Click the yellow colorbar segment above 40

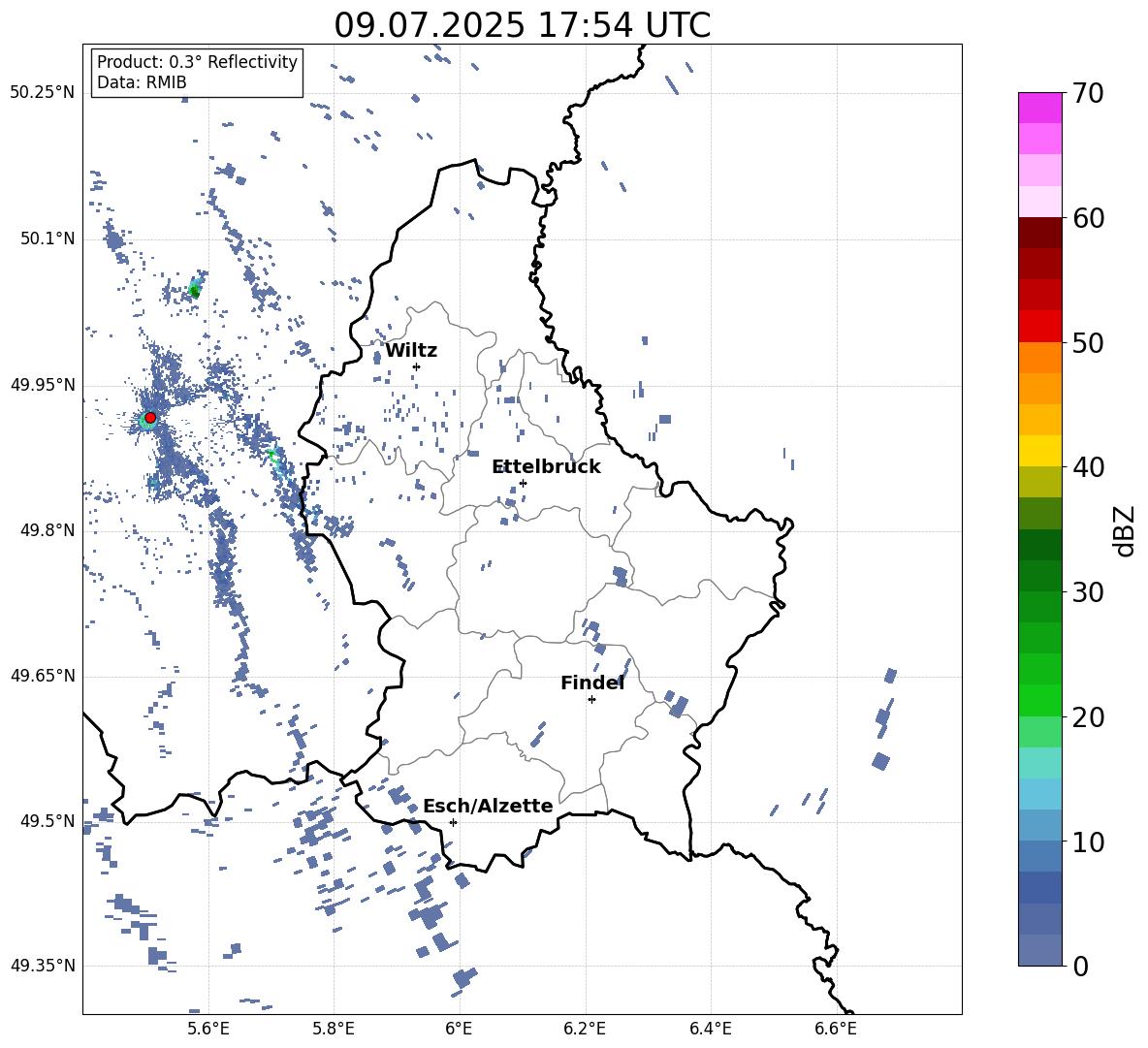tap(1040, 451)
